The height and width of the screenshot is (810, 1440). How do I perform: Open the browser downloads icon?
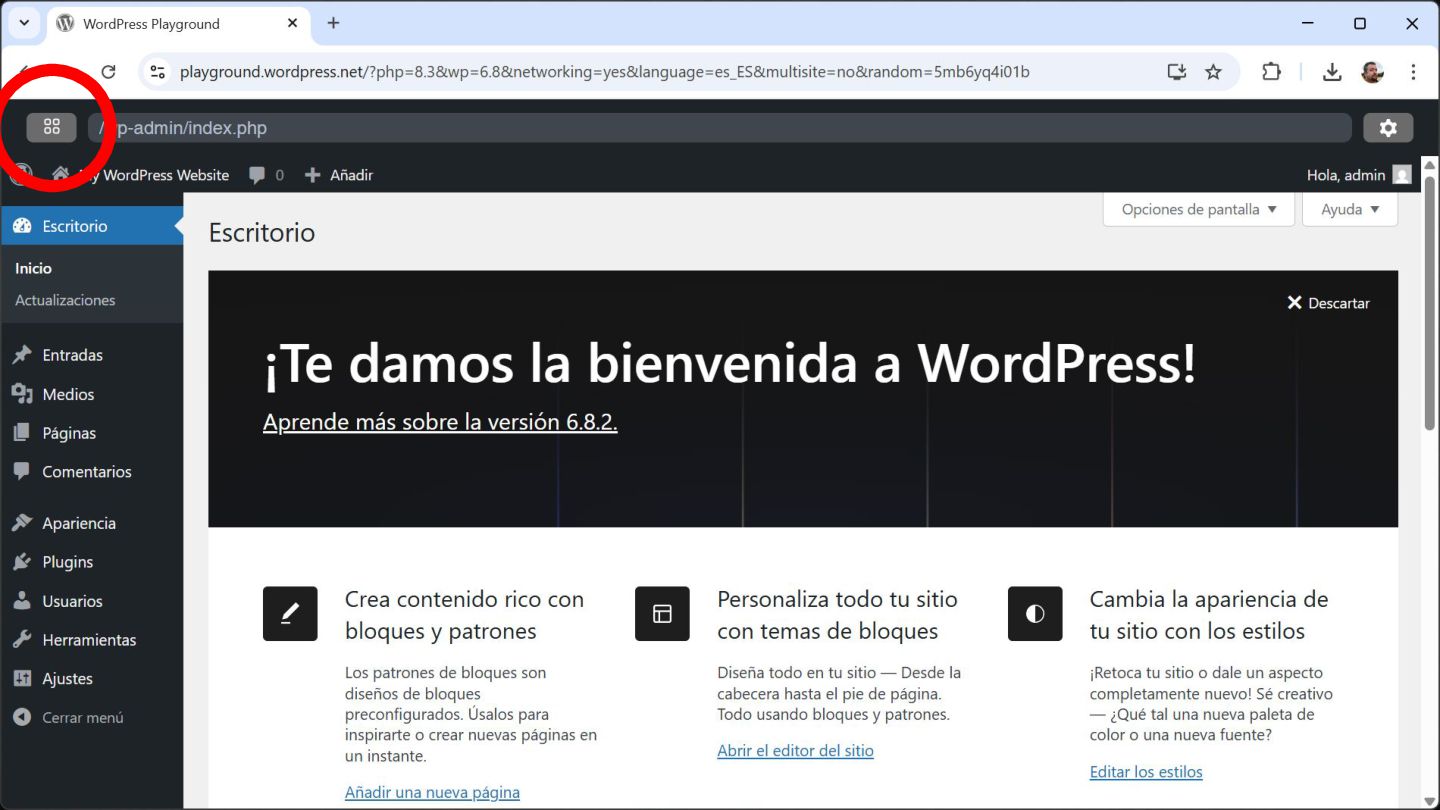tap(1331, 72)
